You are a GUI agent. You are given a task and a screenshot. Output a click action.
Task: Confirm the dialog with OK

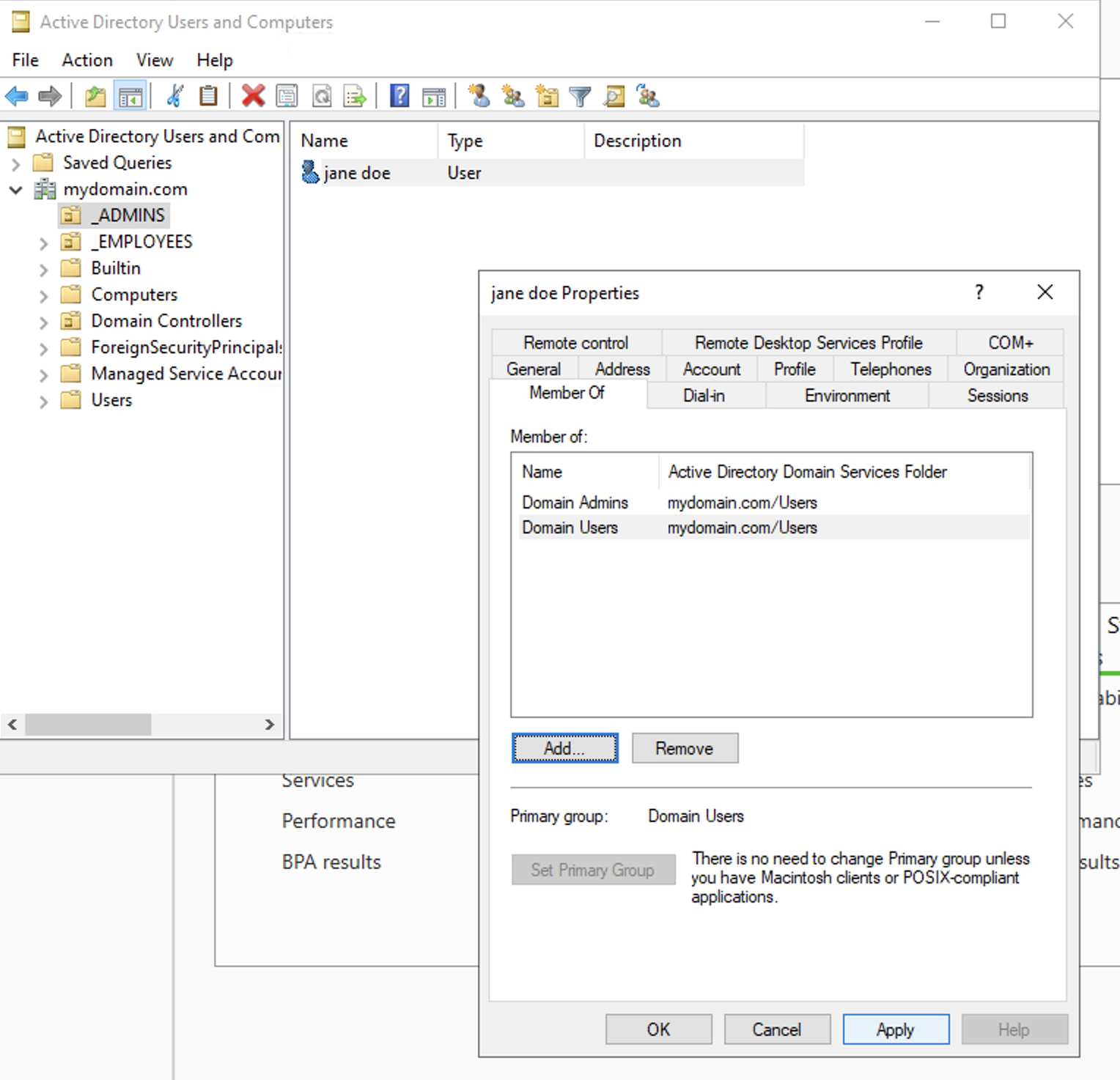(658, 1029)
